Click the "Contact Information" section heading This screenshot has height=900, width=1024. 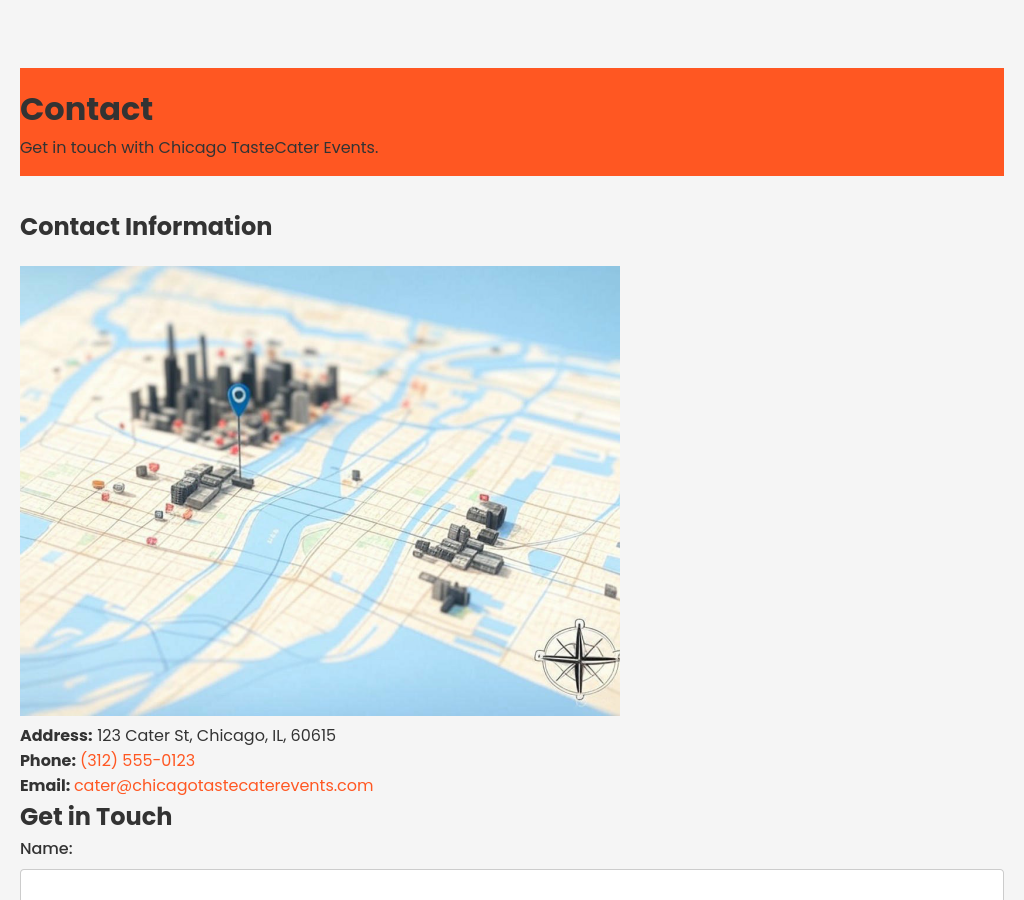tap(146, 227)
